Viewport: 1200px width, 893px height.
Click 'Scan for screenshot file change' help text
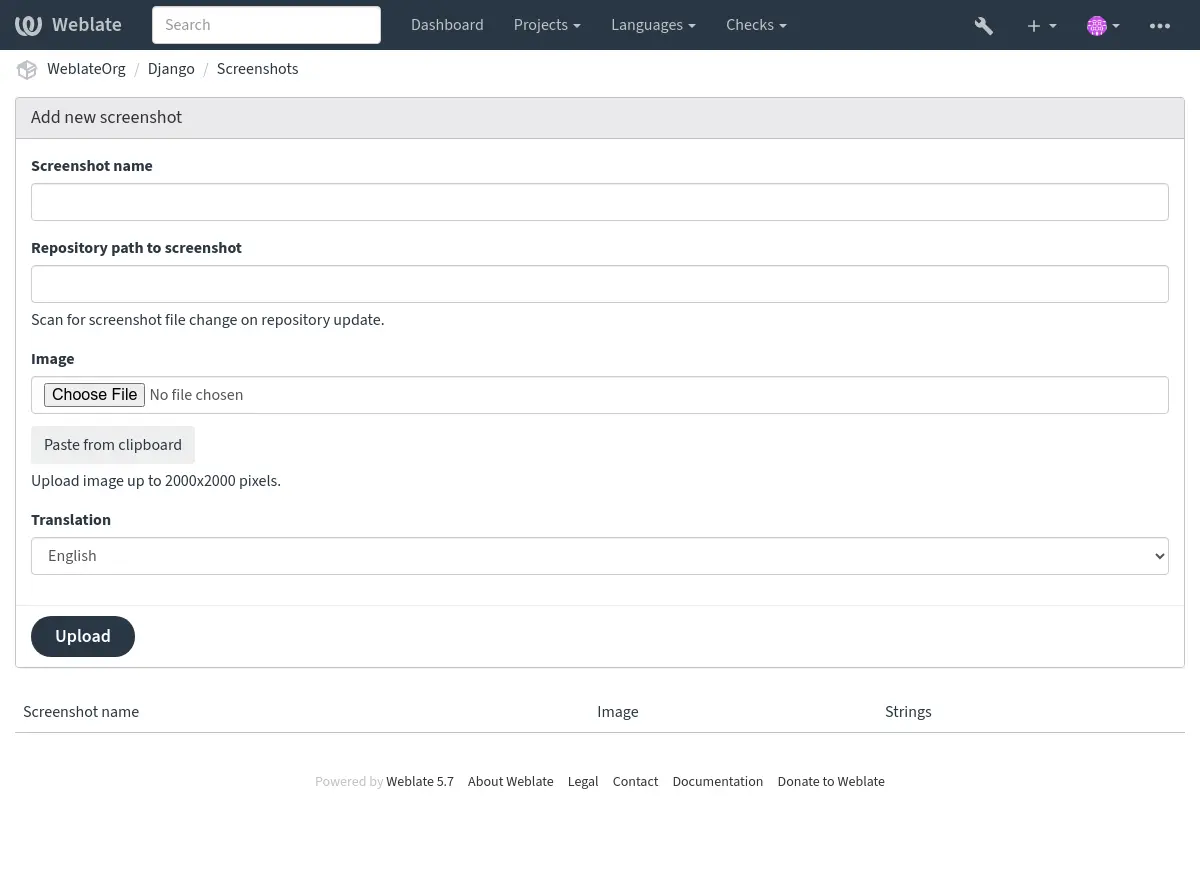[207, 320]
